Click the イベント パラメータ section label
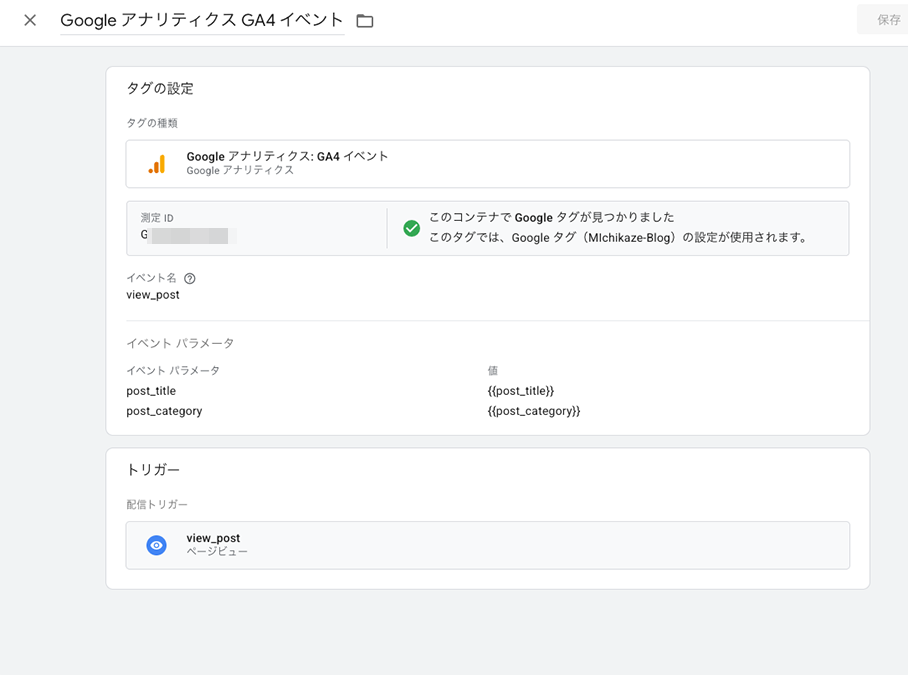 [180, 343]
